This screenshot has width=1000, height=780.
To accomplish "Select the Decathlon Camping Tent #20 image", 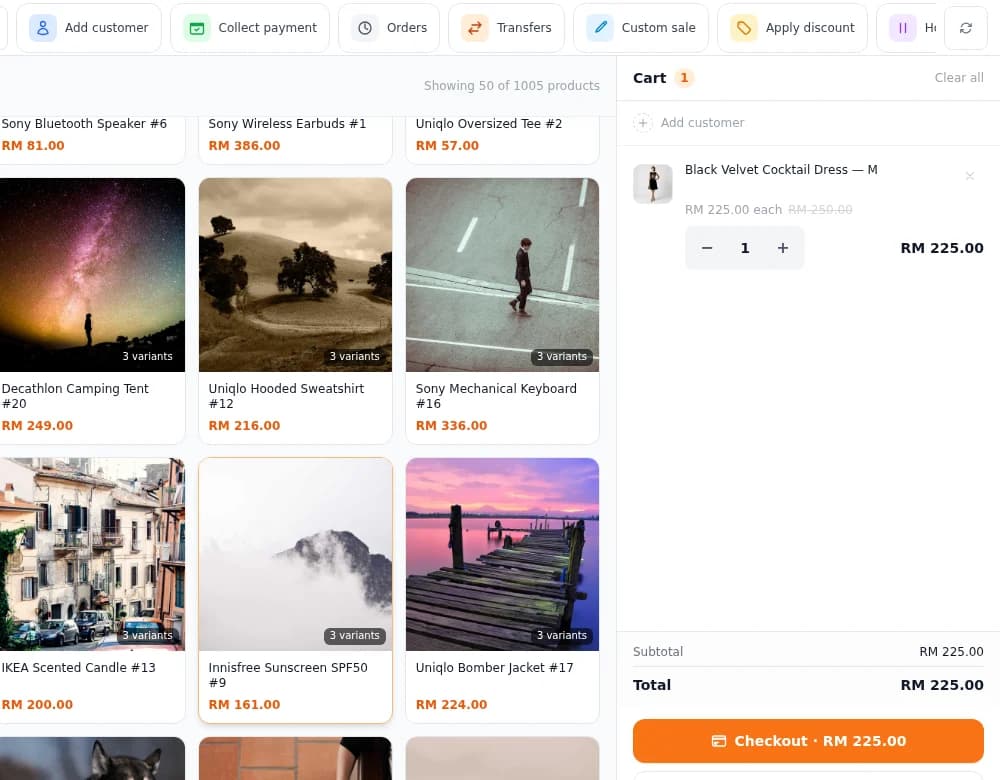I will pos(92,275).
